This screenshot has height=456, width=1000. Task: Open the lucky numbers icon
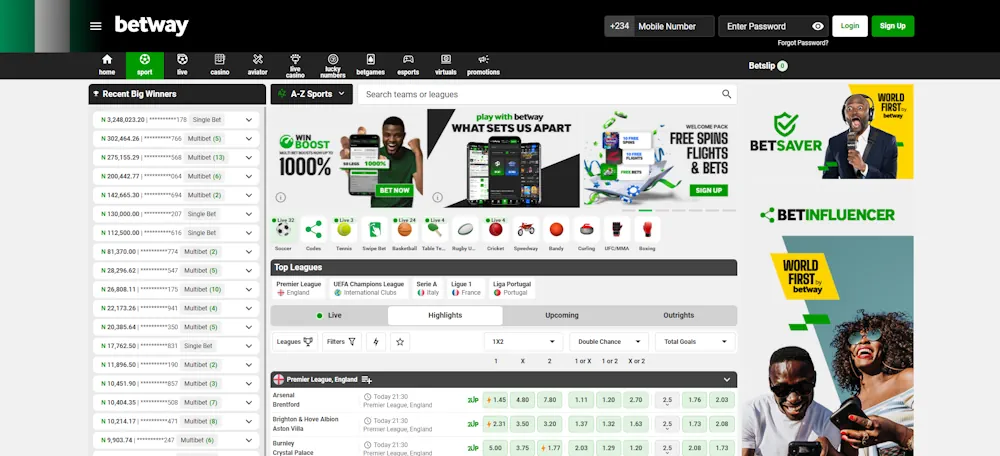[x=333, y=59]
